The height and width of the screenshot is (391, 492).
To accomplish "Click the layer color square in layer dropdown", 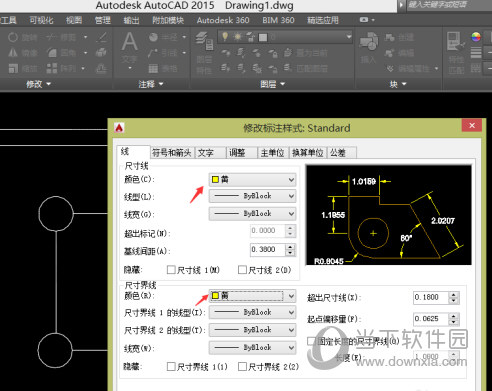I will 263,37.
